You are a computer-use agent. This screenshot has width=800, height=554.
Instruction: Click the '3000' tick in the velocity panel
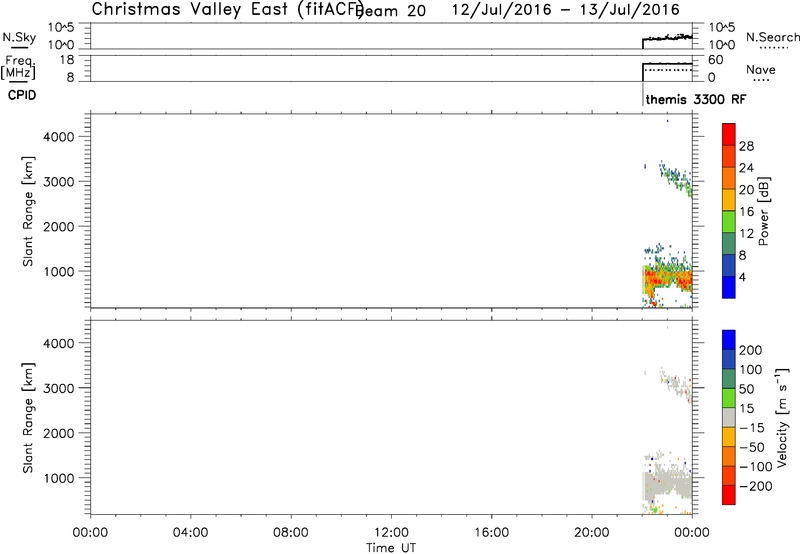click(x=59, y=388)
